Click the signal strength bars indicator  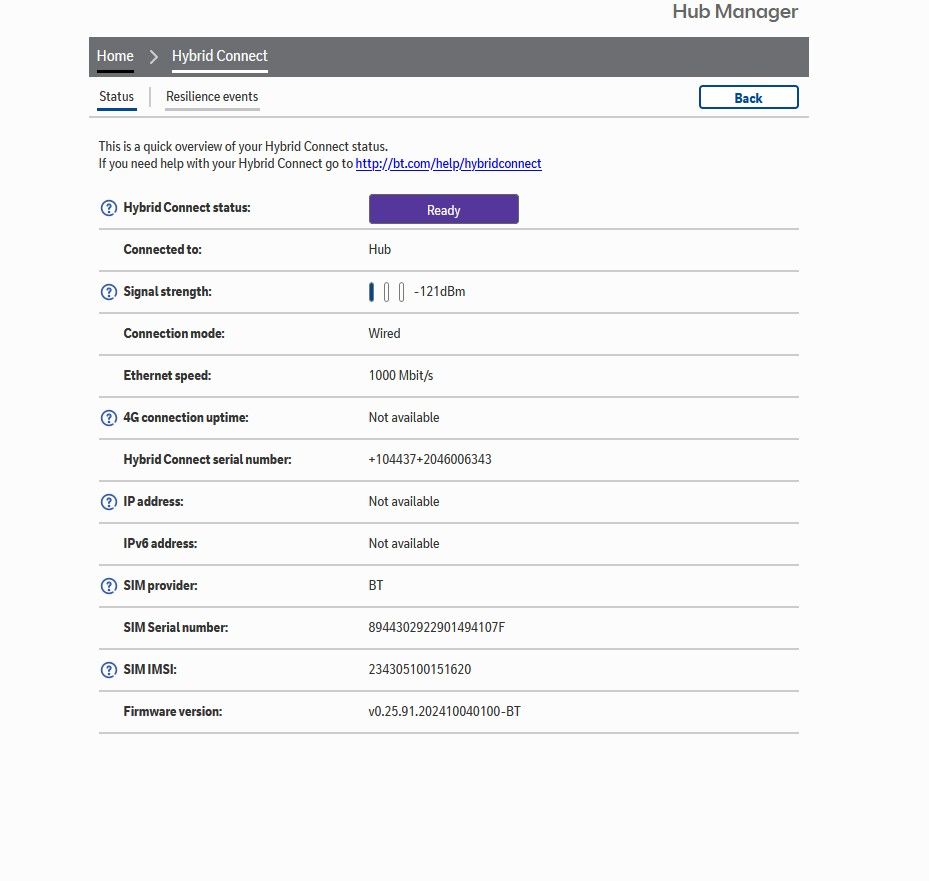(x=386, y=292)
